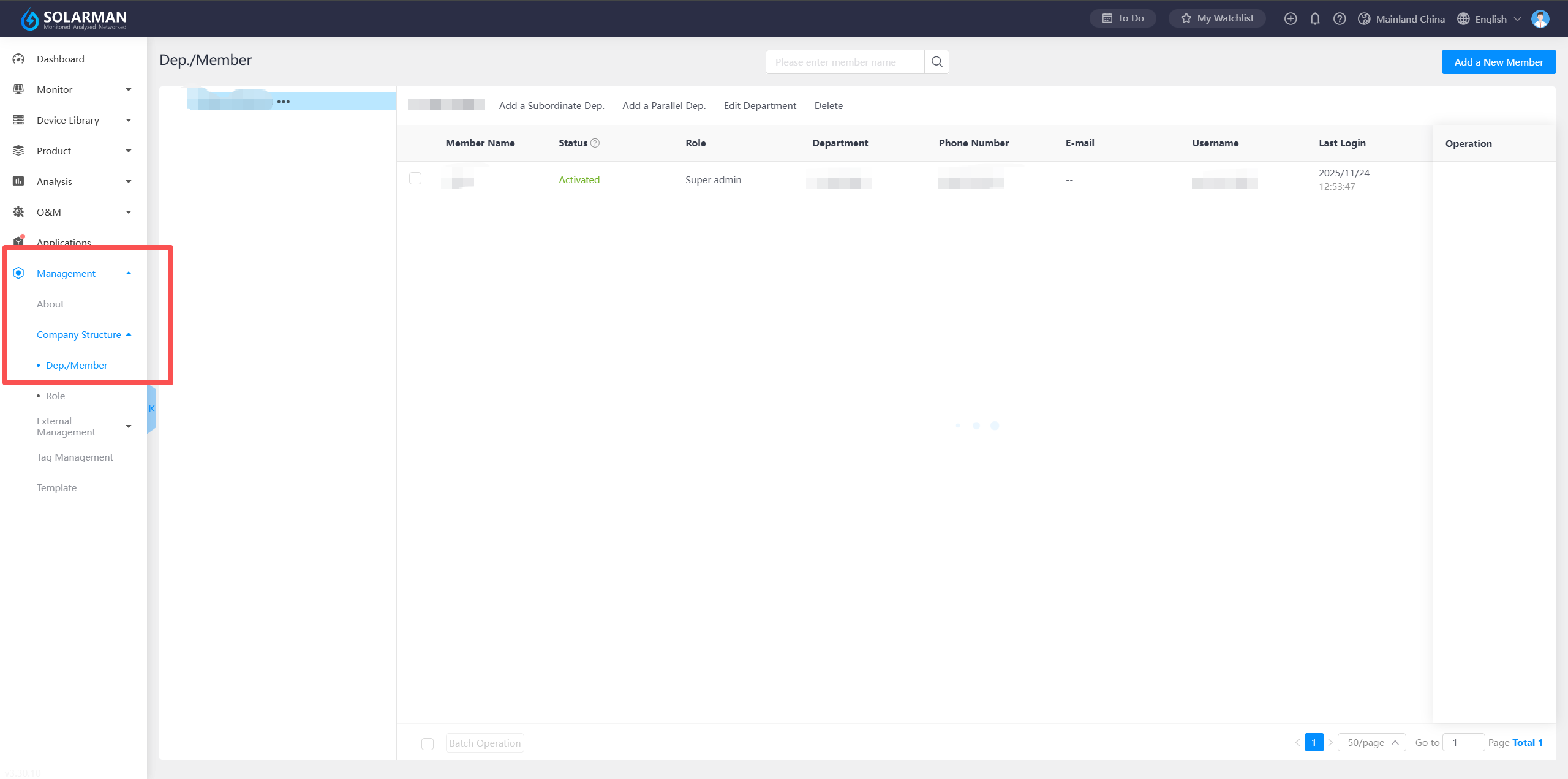
Task: Click the SOLARMAN logo
Action: (73, 19)
